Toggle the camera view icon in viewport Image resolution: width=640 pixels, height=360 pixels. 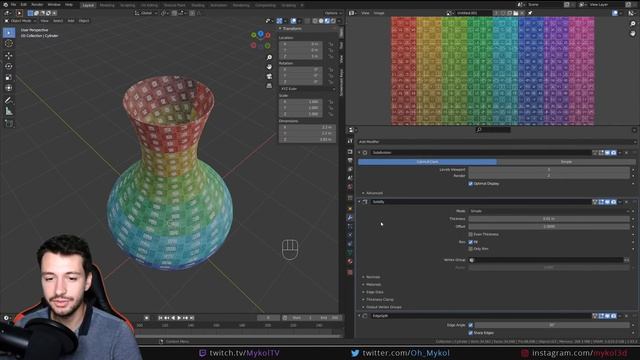(269, 76)
